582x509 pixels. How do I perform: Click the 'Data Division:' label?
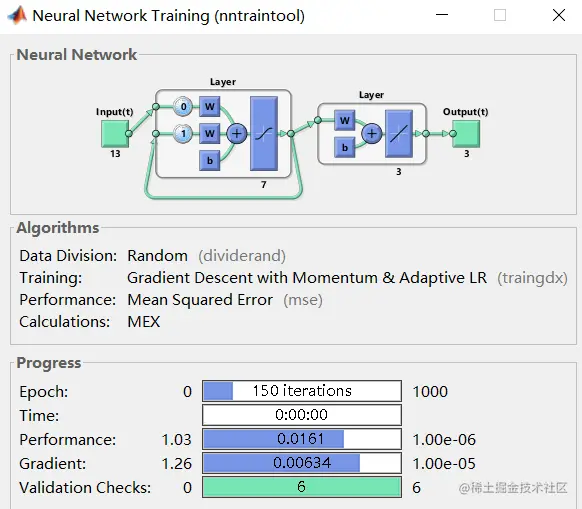(68, 256)
